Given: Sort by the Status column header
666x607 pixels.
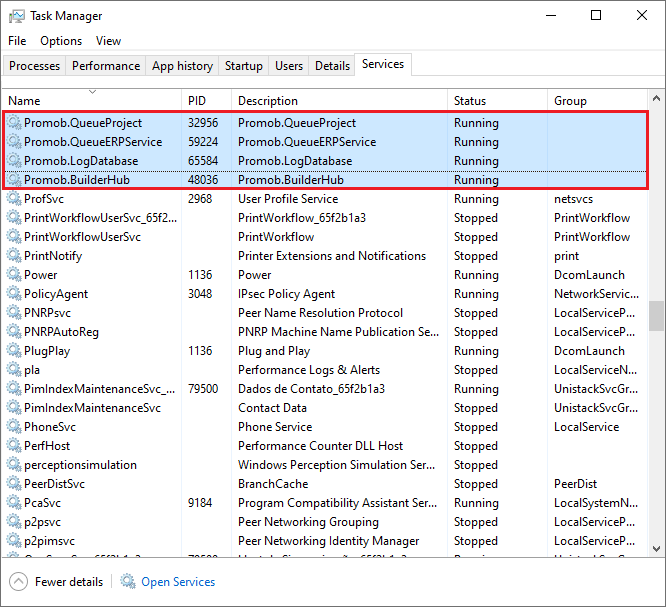Looking at the screenshot, I should click(x=497, y=100).
